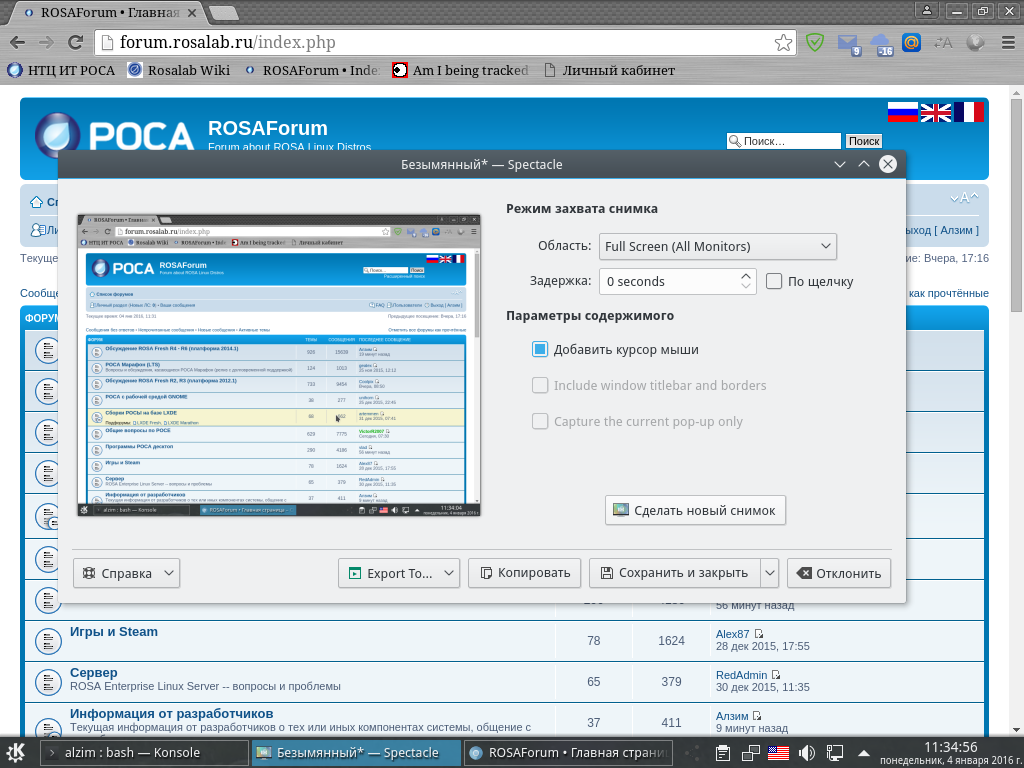Toggle the Добавить курсор мыши checkbox

point(539,349)
